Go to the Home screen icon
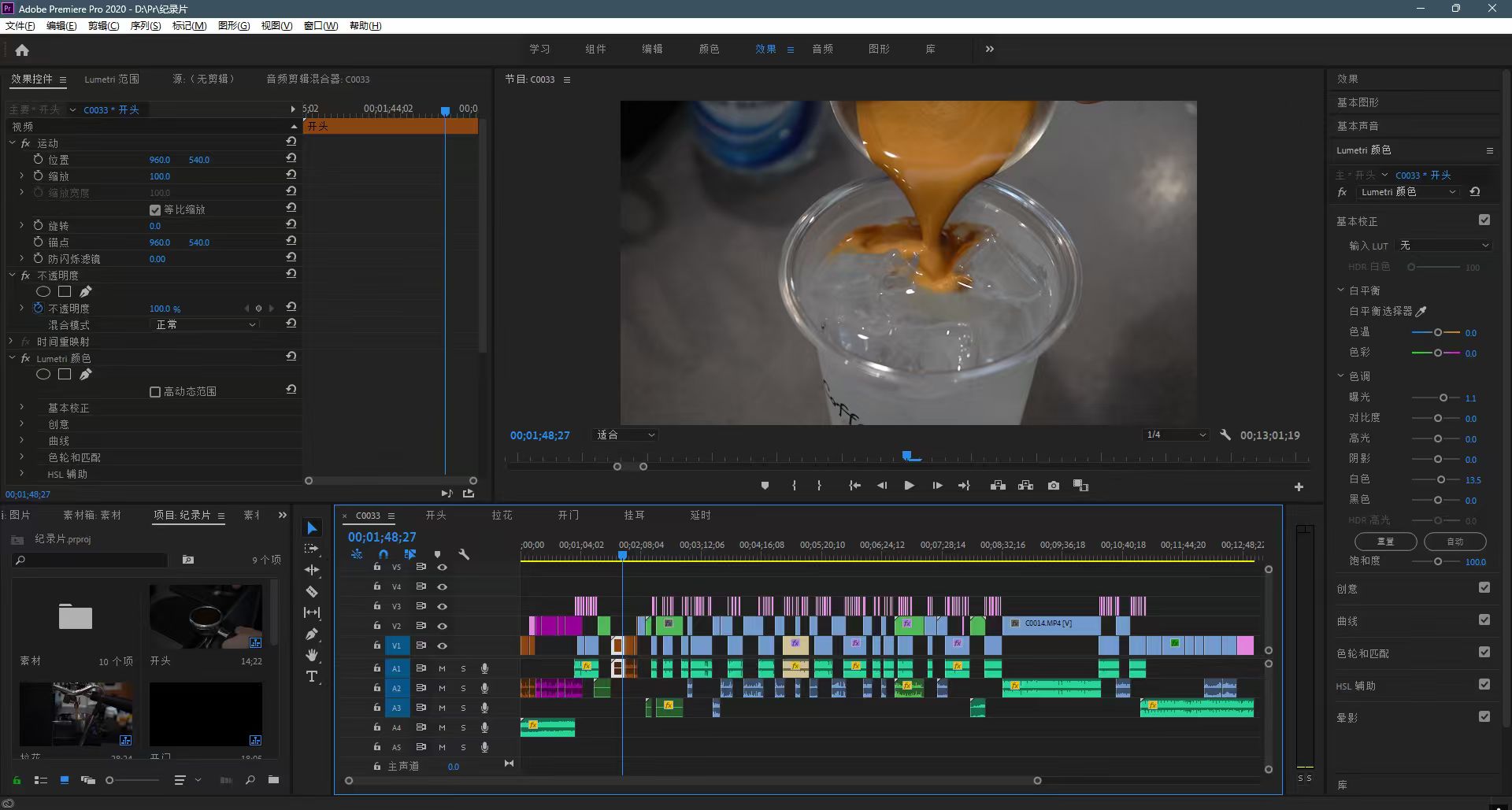Image resolution: width=1512 pixels, height=810 pixels. [x=22, y=50]
